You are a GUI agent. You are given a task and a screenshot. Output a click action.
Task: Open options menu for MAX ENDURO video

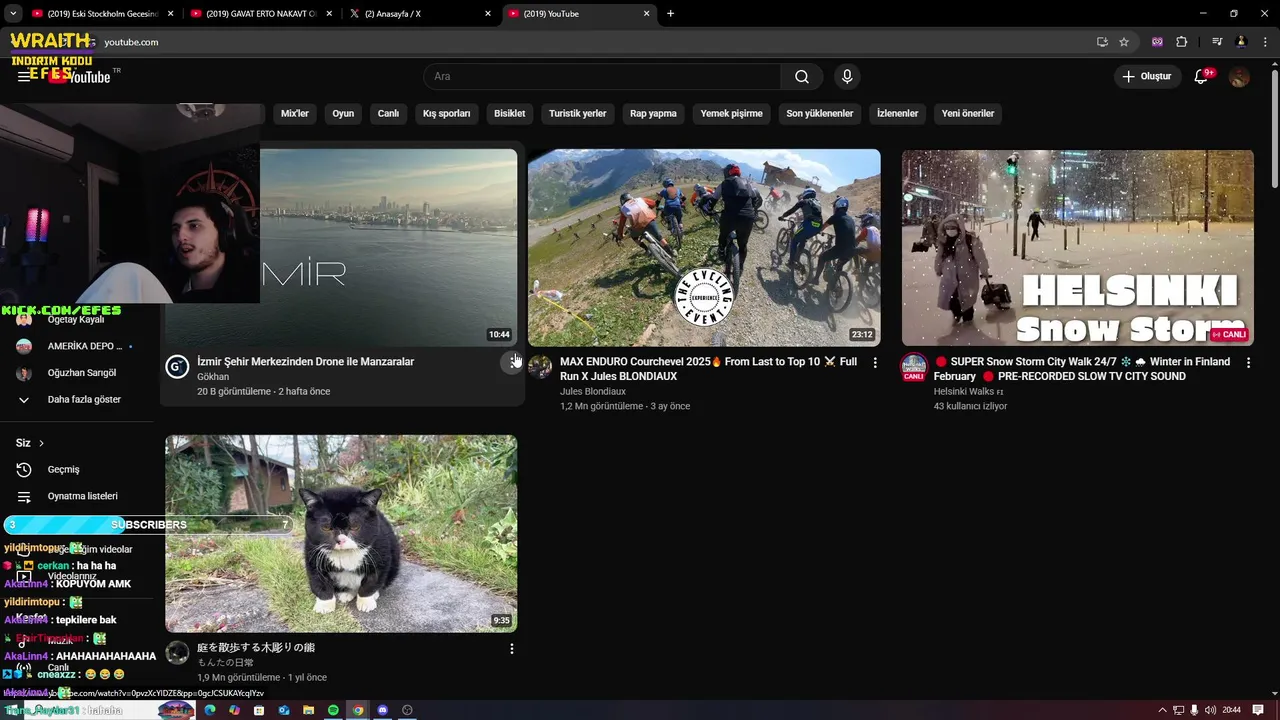(x=875, y=363)
